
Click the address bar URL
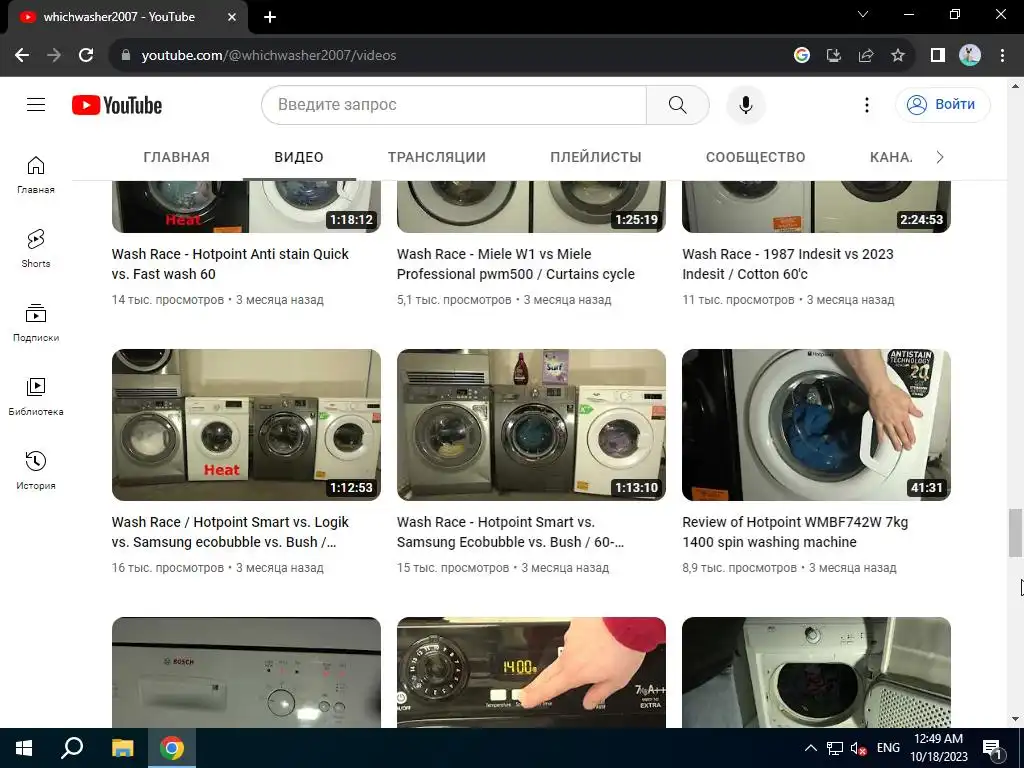268,56
